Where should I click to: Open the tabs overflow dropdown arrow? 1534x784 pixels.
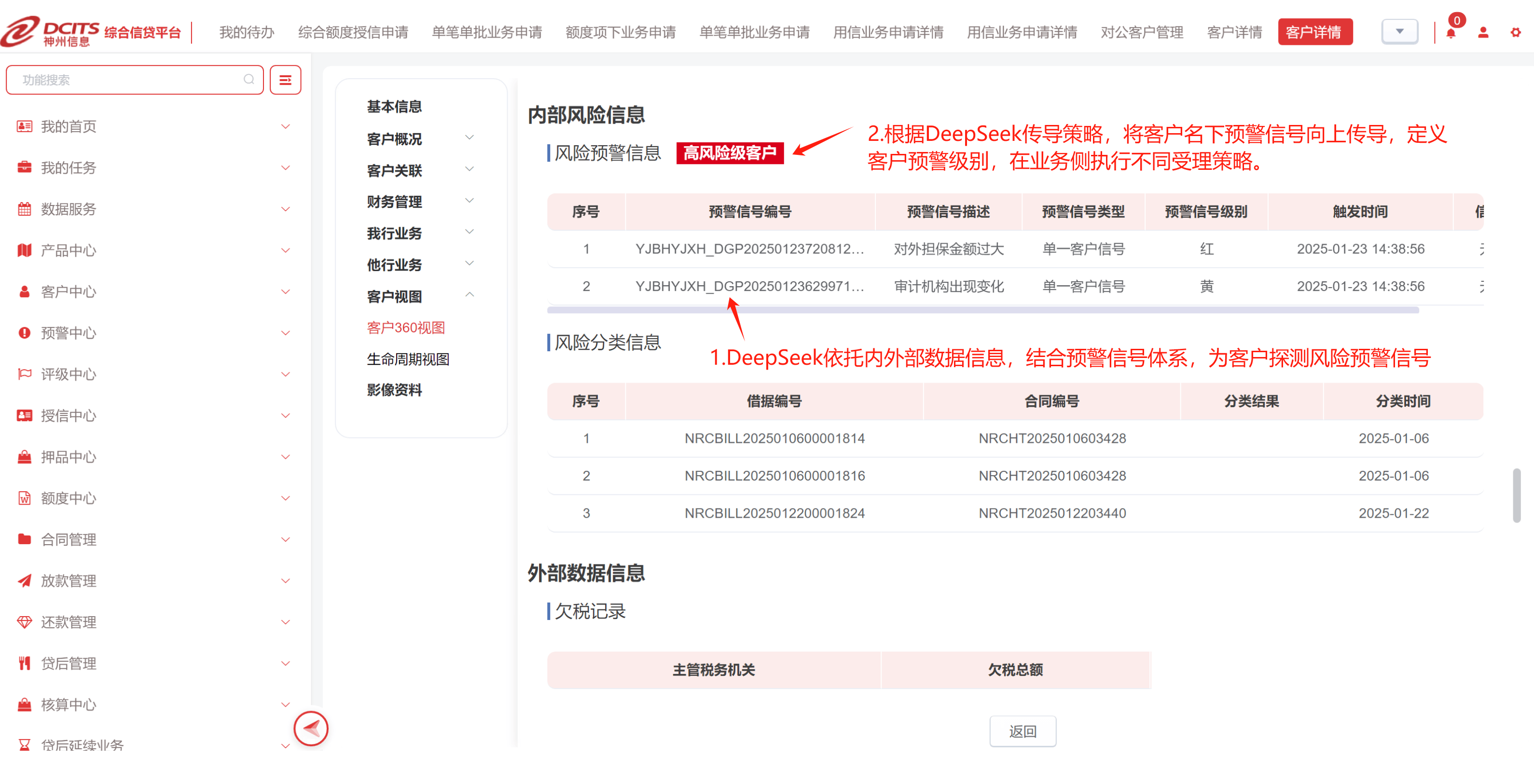[1399, 31]
